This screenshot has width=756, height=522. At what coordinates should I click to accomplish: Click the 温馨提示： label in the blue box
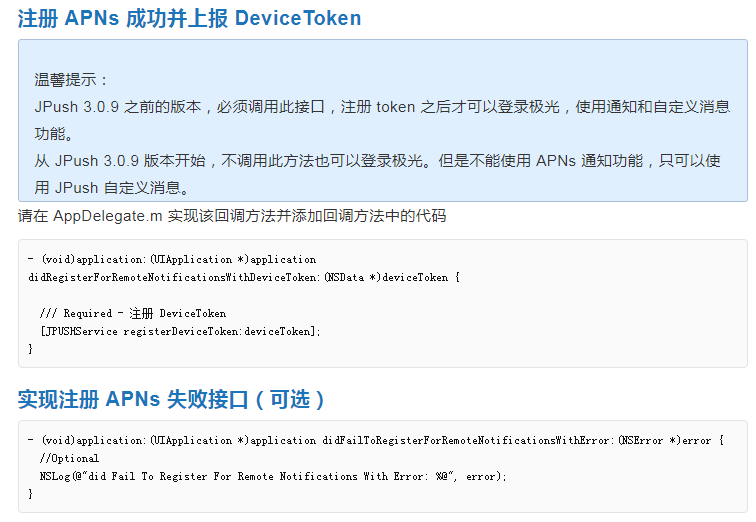(x=71, y=80)
